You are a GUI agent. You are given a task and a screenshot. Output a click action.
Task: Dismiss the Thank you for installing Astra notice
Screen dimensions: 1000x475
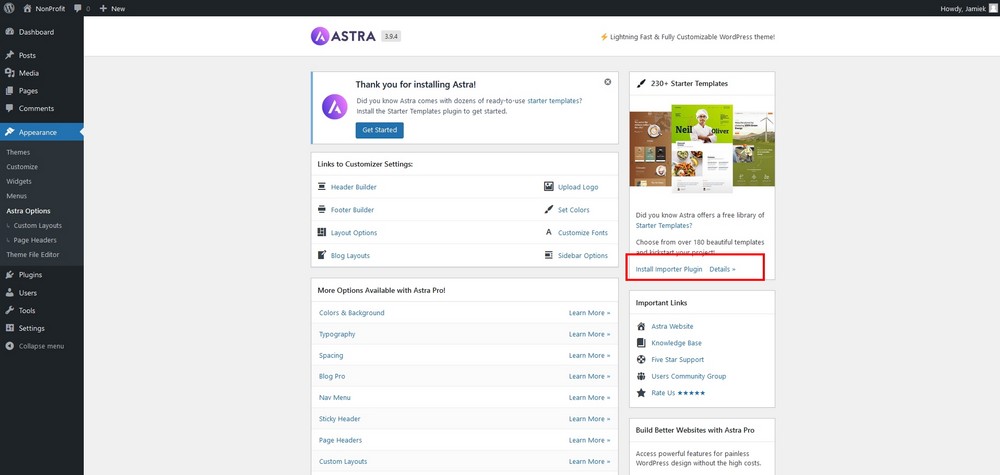point(608,82)
